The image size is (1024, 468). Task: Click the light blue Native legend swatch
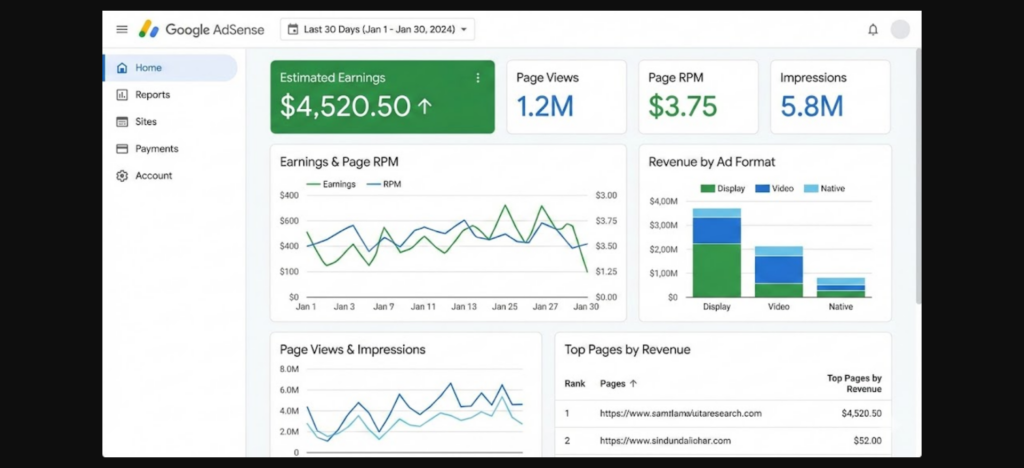[x=810, y=189]
